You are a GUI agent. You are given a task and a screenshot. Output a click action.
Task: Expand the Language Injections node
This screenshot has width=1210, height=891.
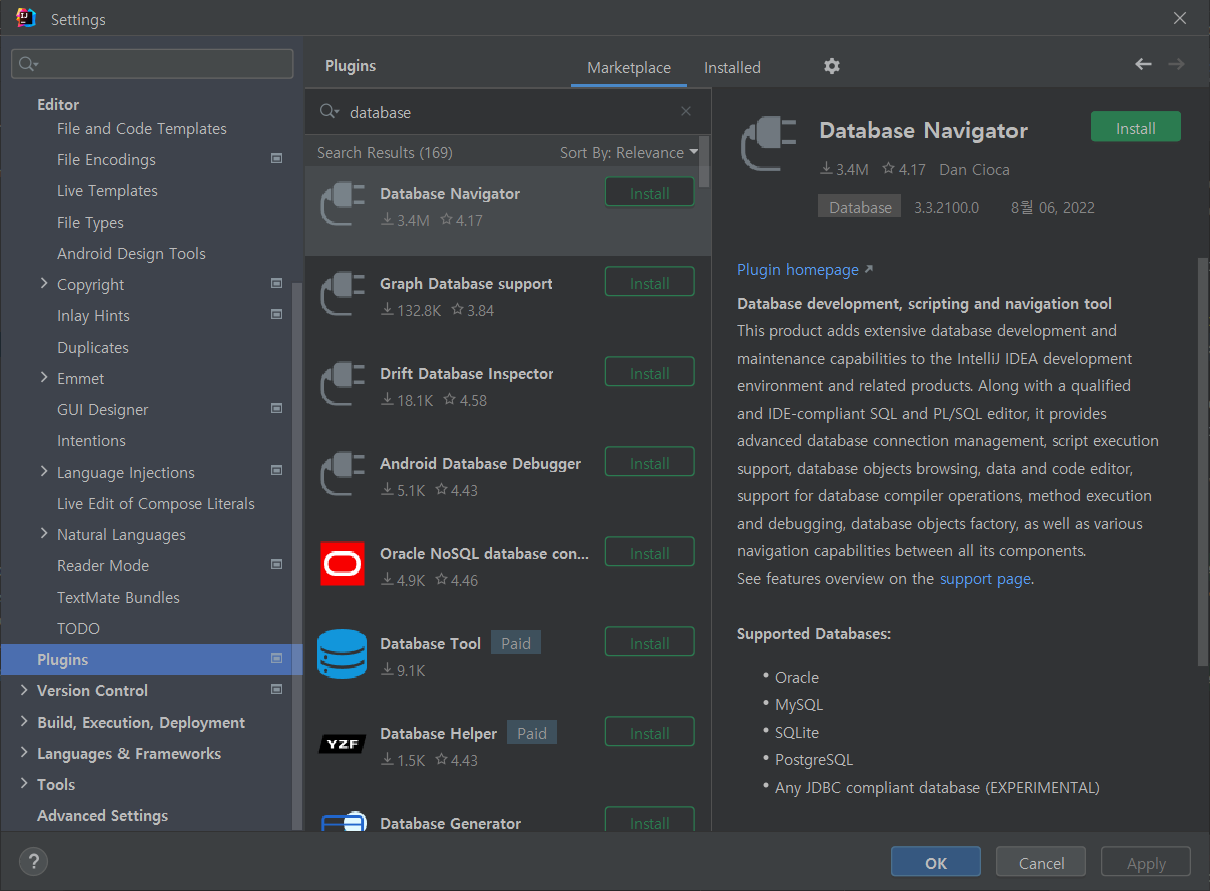(x=44, y=472)
